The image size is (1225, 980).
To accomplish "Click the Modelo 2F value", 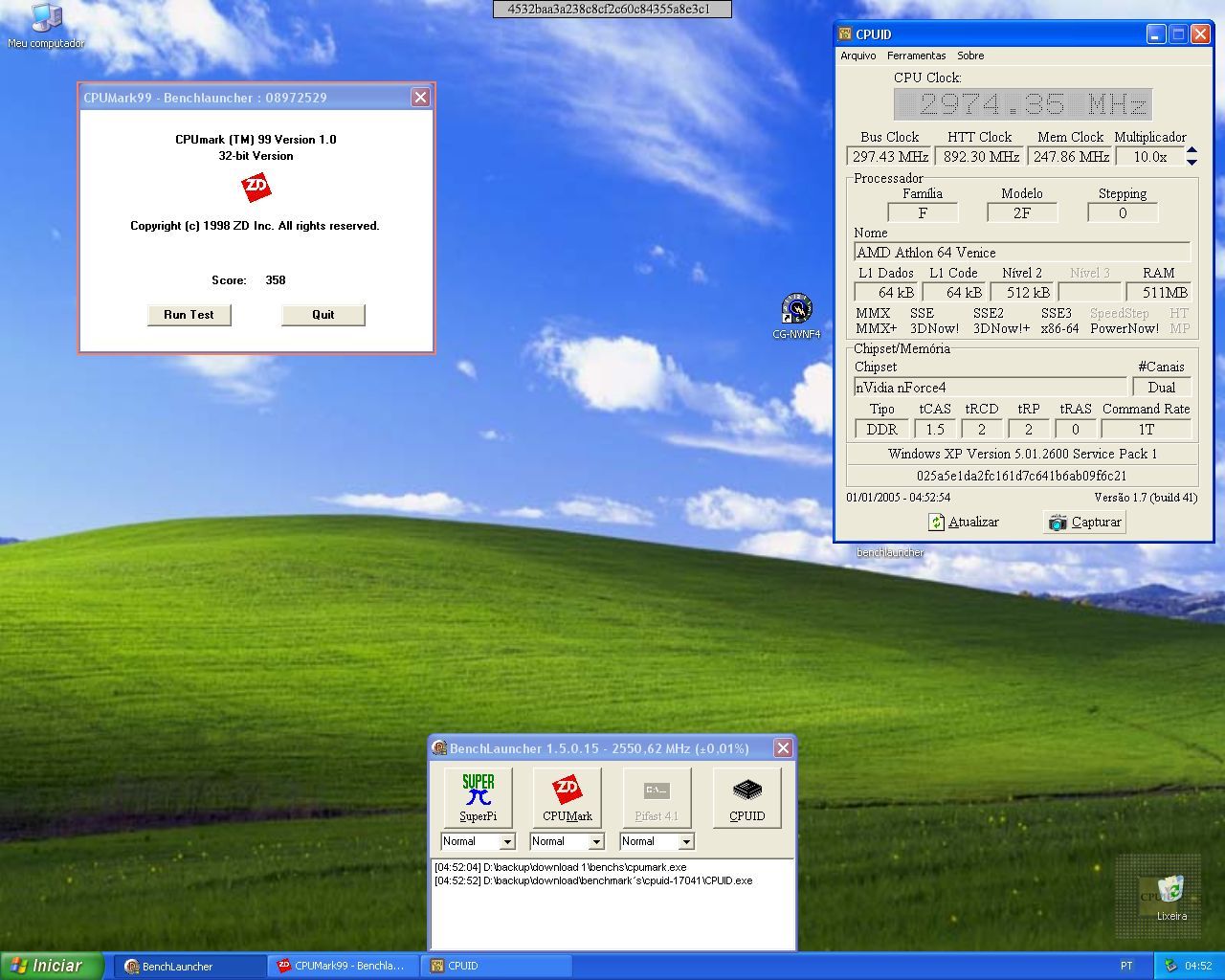I will tap(1022, 213).
